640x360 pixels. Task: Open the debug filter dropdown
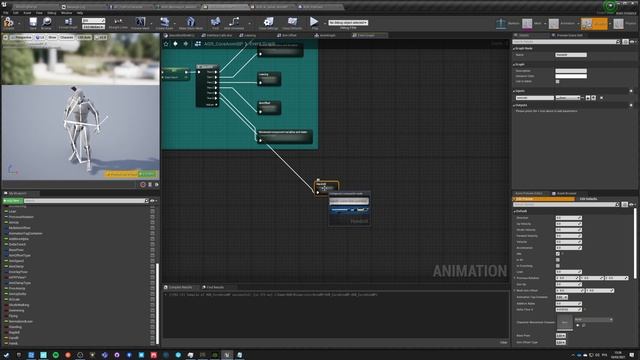coord(348,23)
